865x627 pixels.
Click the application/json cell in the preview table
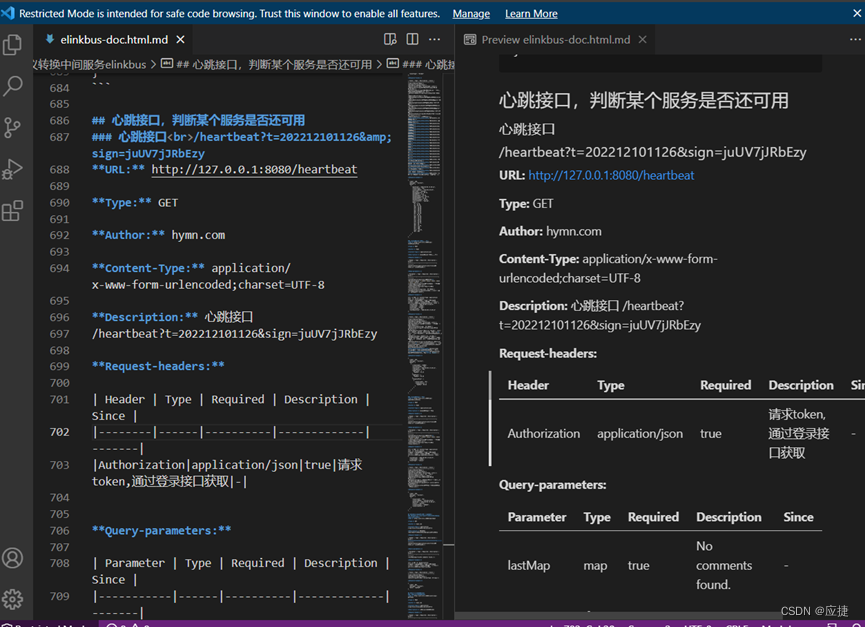click(x=640, y=434)
